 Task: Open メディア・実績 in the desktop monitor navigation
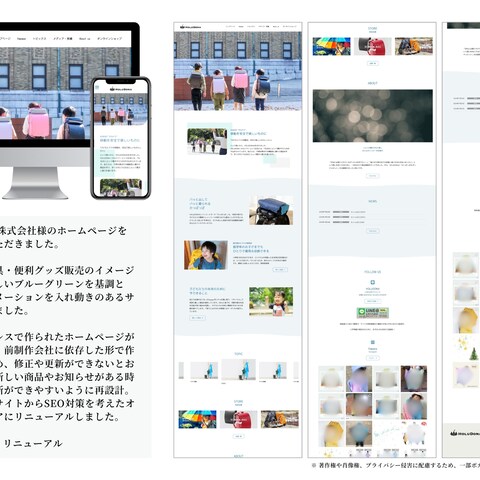(x=63, y=39)
